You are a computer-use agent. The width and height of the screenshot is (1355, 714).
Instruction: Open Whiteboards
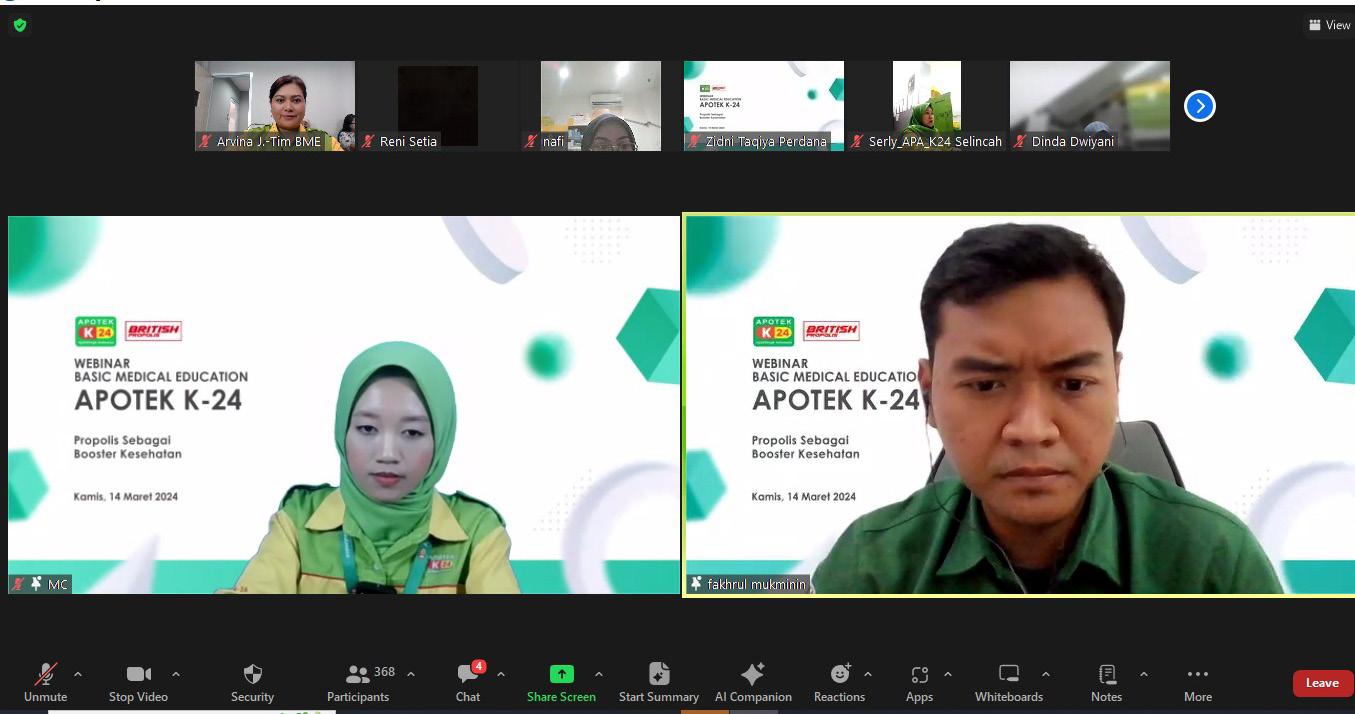[1009, 683]
